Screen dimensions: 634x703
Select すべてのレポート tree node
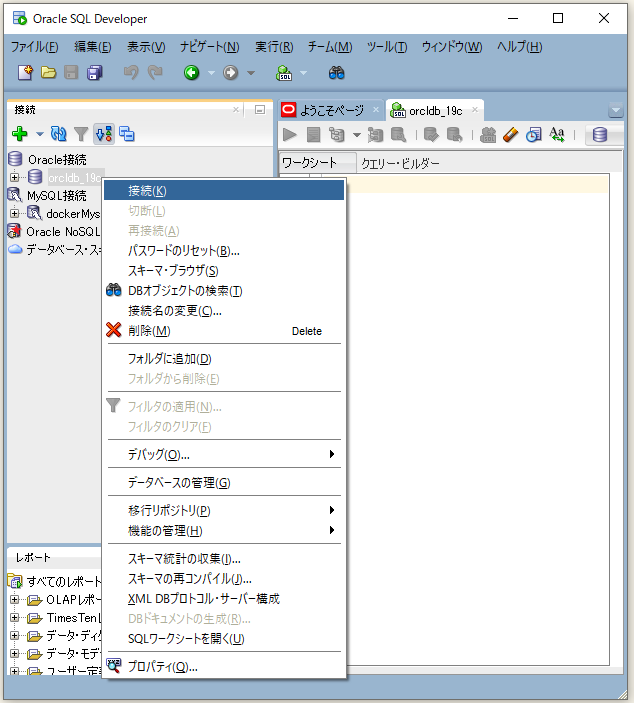63,581
